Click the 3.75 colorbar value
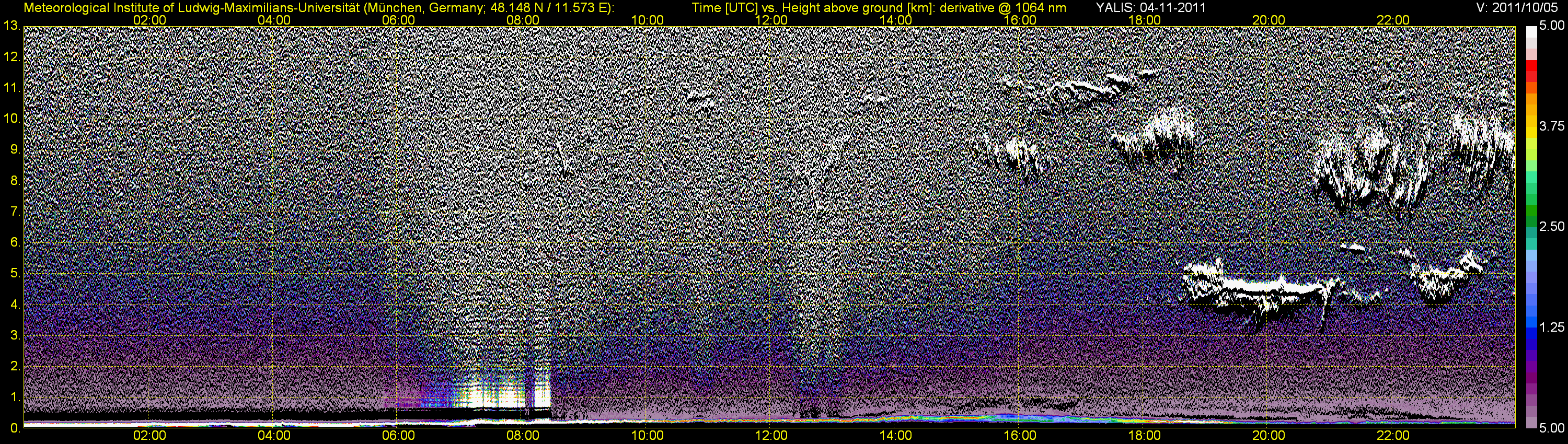 1552,126
